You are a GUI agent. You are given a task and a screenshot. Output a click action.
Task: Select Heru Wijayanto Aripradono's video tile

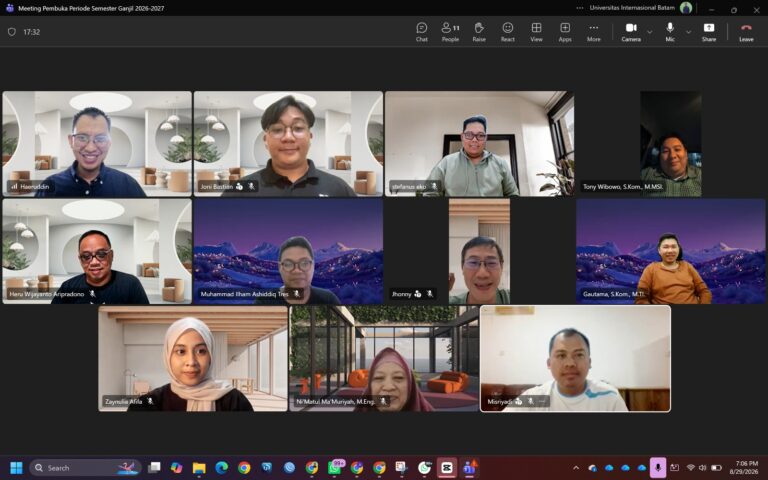point(97,251)
